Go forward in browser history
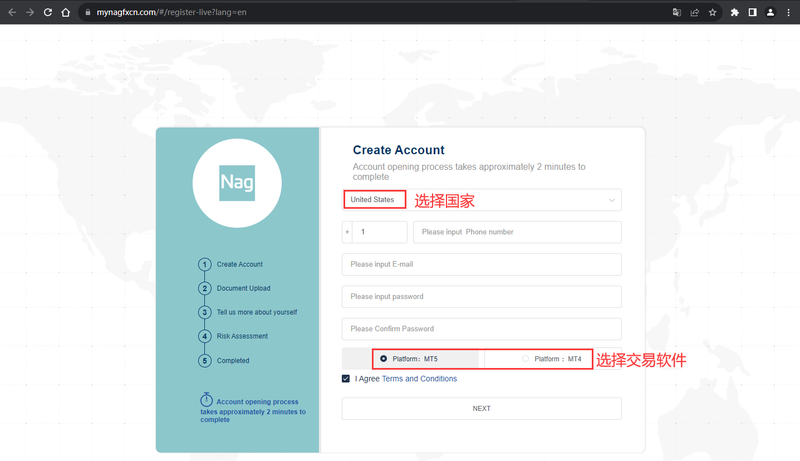The width and height of the screenshot is (800, 461). point(30,12)
